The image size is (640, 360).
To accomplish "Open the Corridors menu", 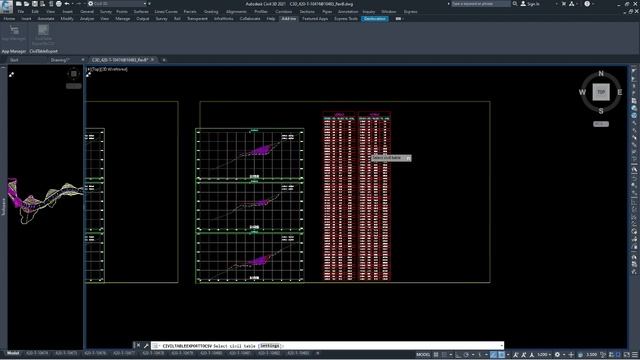I will tap(284, 11).
